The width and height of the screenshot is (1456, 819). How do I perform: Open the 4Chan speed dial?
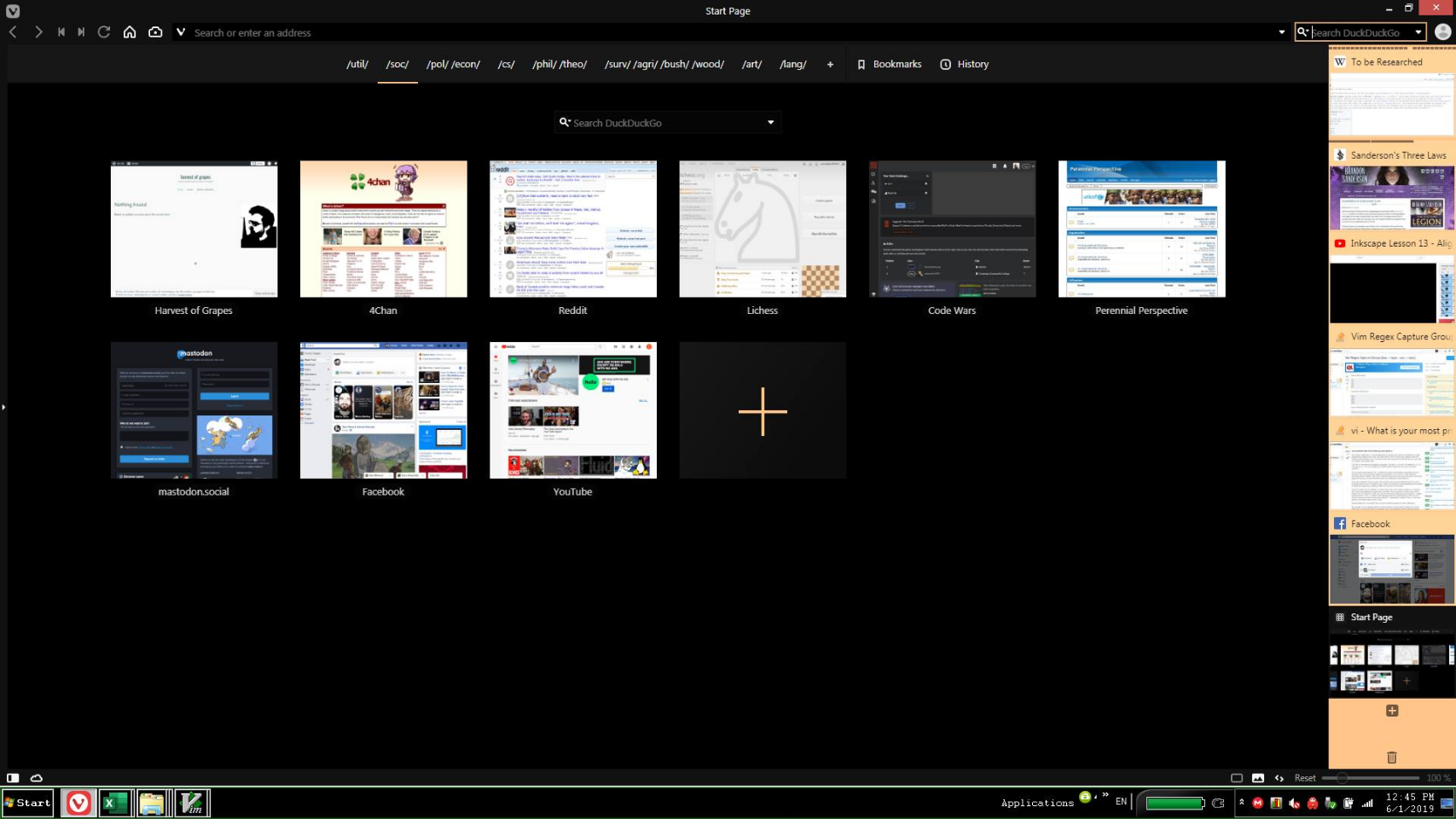pyautogui.click(x=383, y=229)
